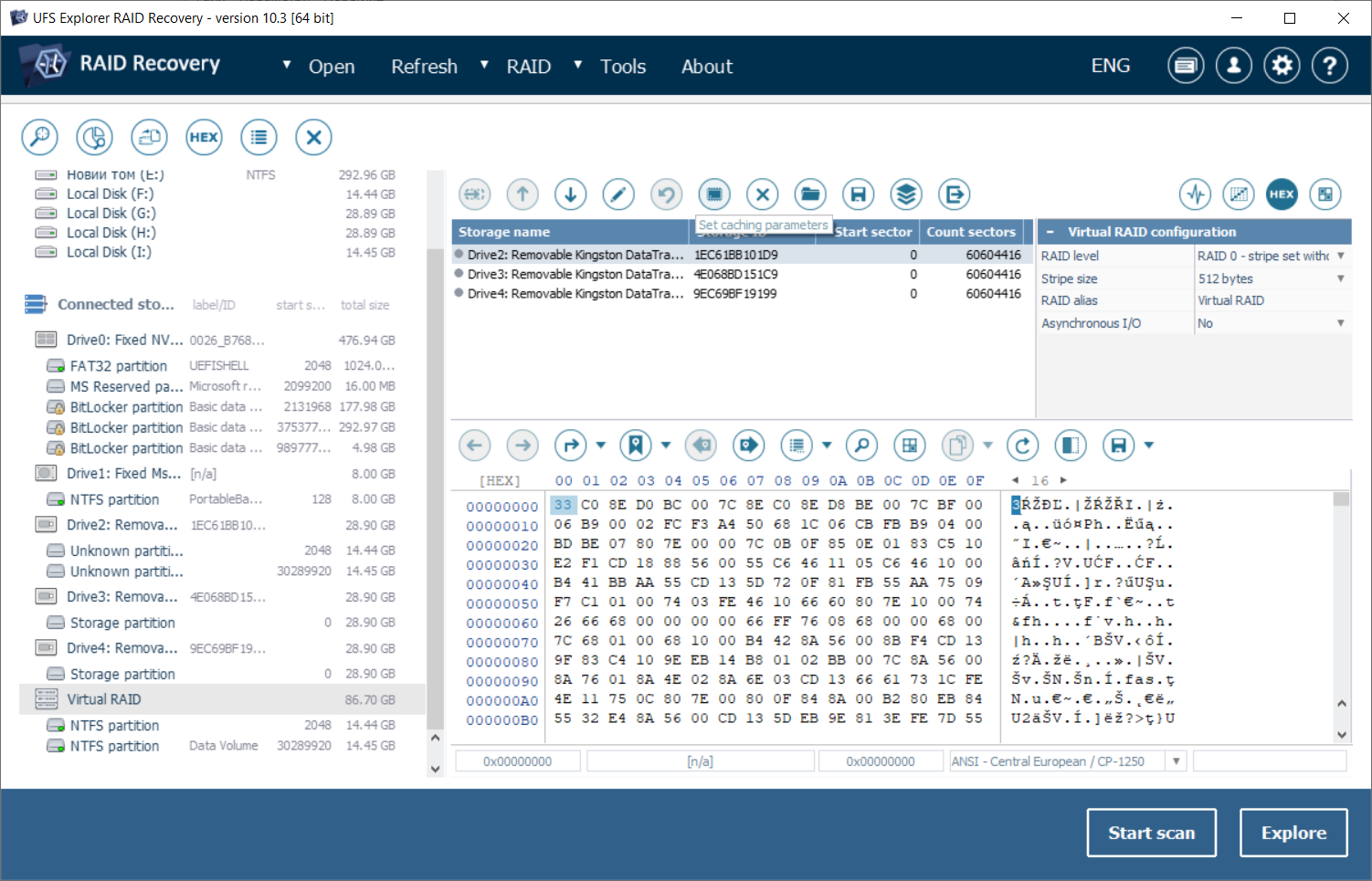1372x881 pixels.
Task: Open the RAID menu
Action: click(x=529, y=67)
